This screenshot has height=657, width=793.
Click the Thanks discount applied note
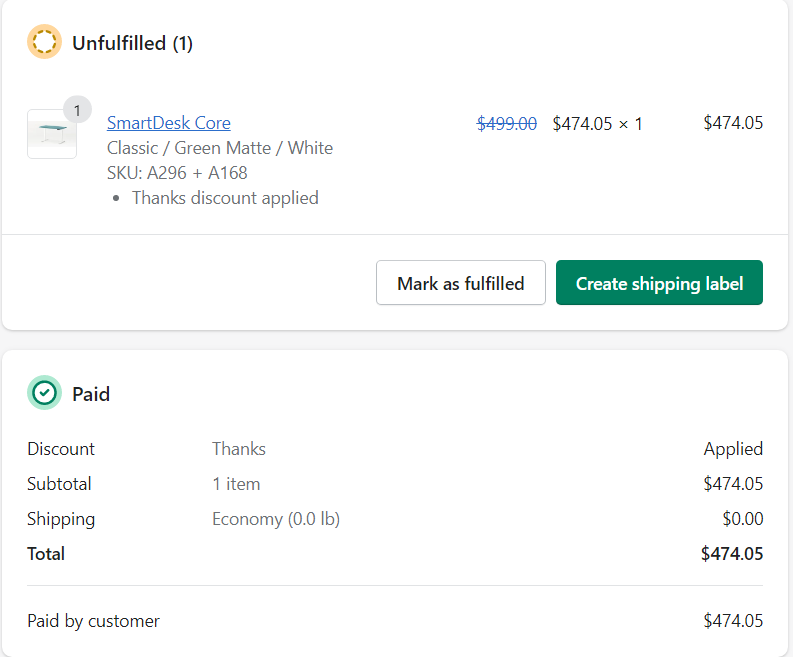(x=225, y=197)
